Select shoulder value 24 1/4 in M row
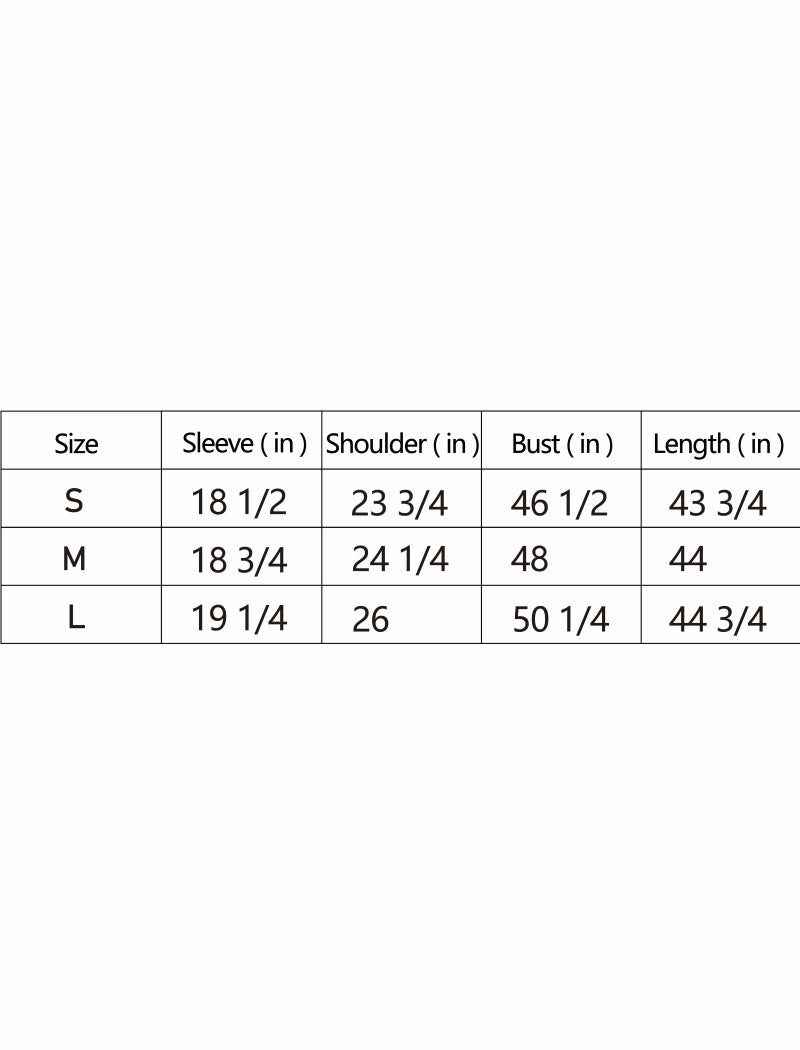This screenshot has height=1050, width=800. click(399, 560)
